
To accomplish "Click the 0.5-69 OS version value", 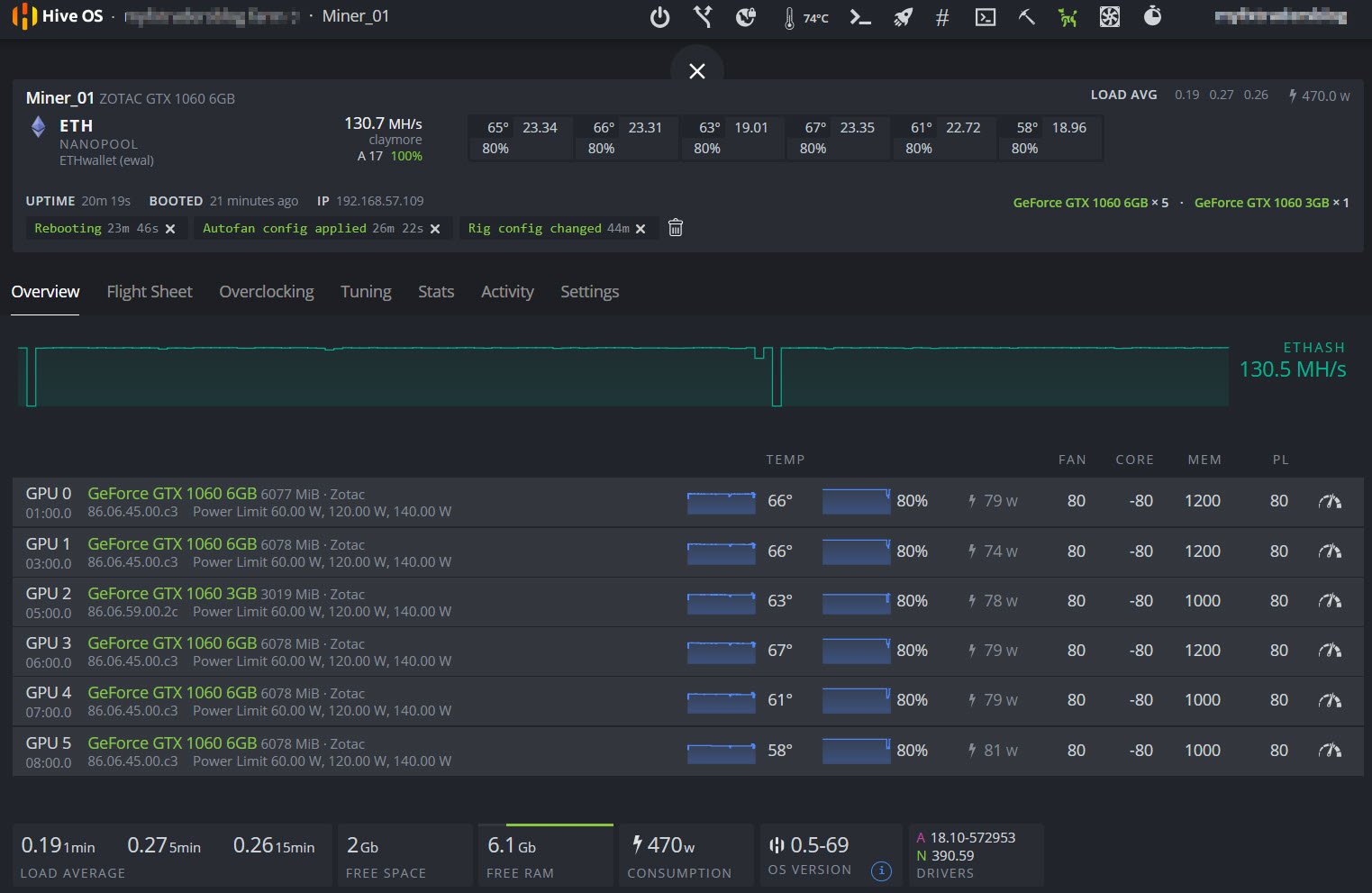I will pyautogui.click(x=819, y=845).
